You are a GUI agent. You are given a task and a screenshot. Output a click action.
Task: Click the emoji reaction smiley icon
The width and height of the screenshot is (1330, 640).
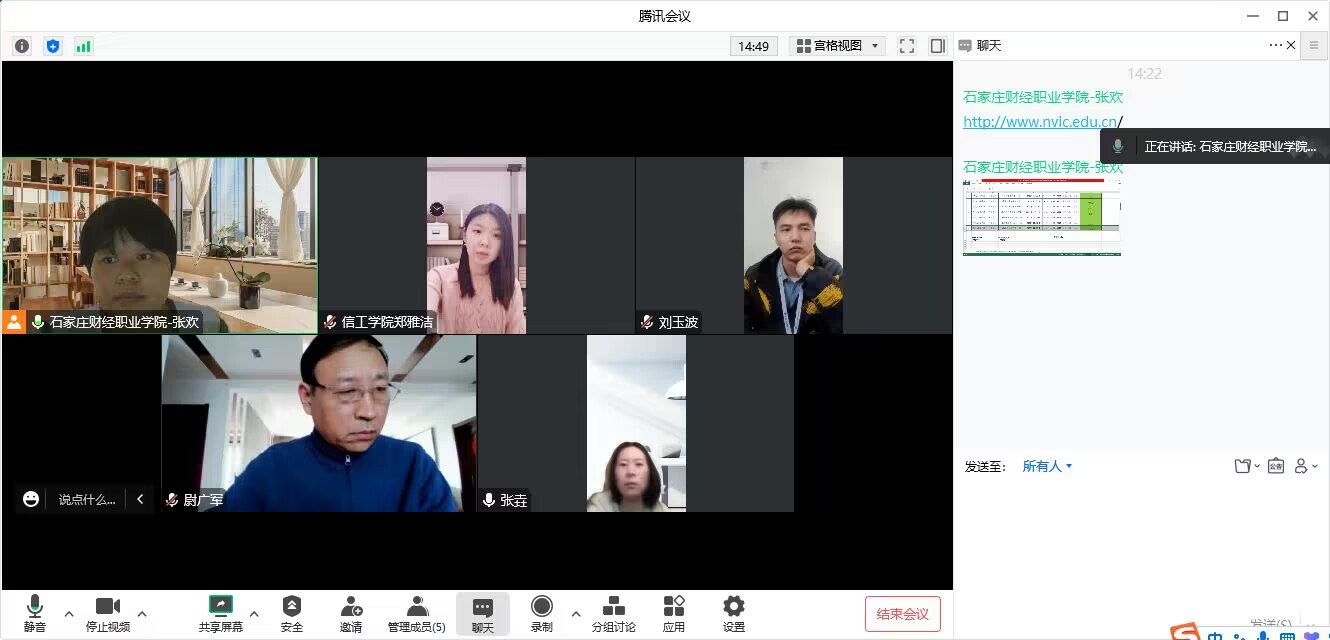[x=31, y=499]
